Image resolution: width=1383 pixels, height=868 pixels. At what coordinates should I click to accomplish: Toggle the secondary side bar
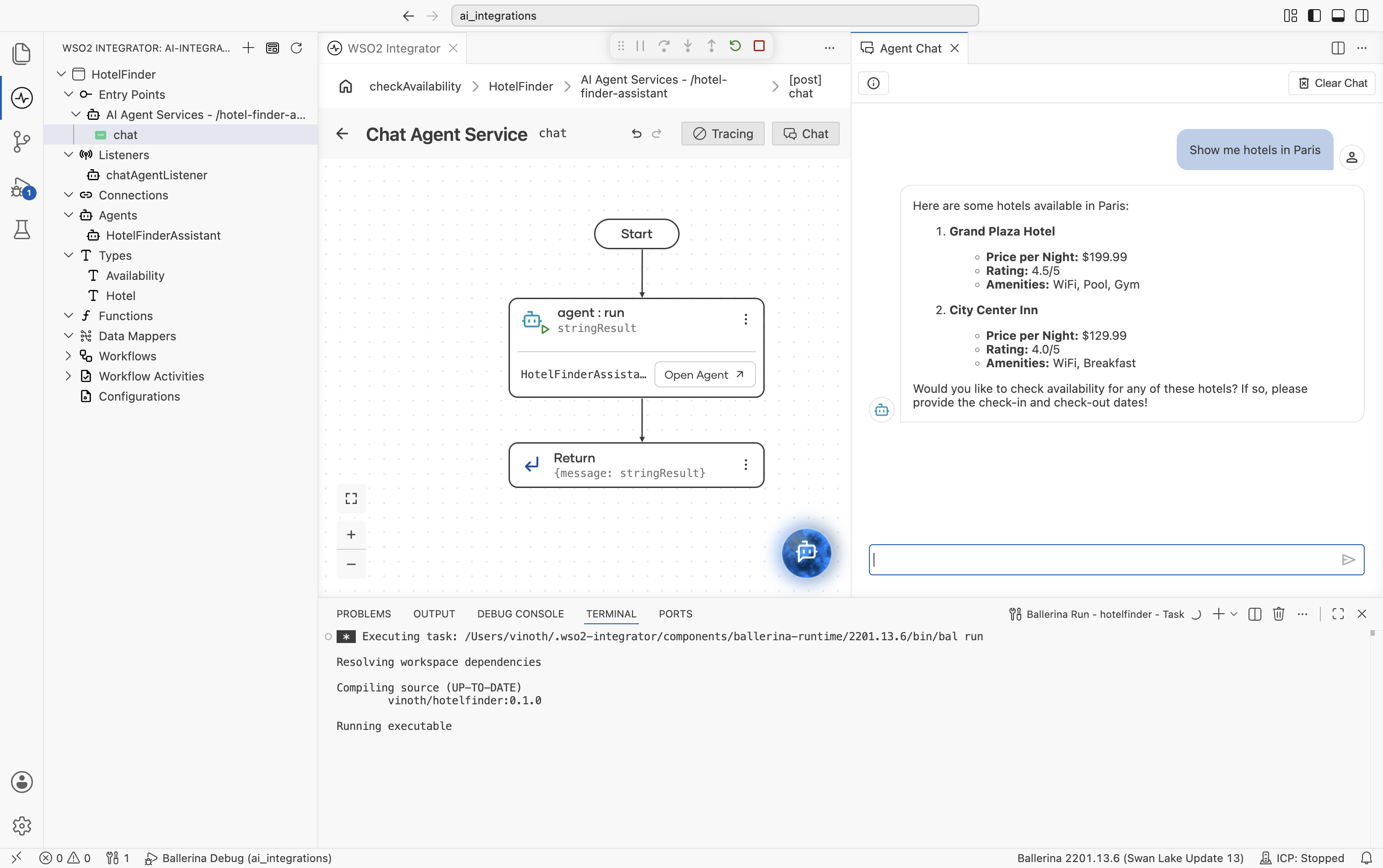(1362, 16)
